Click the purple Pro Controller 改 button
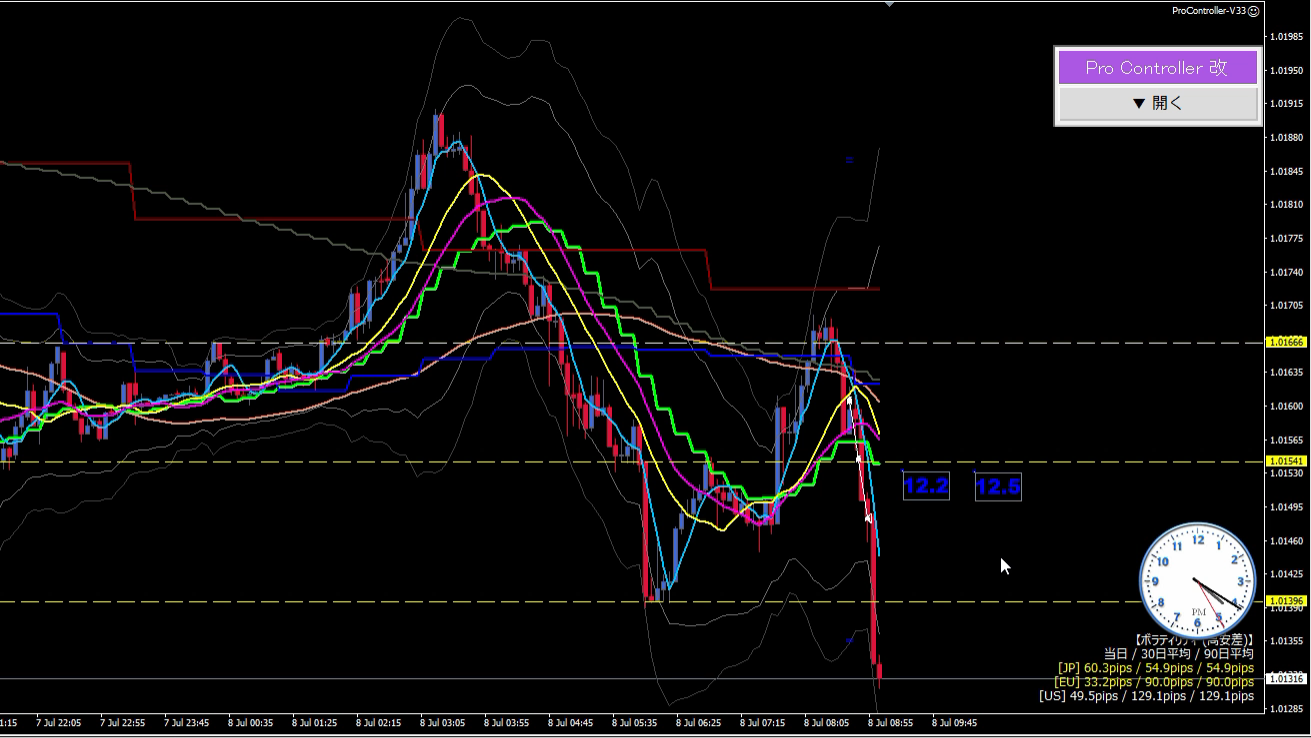This screenshot has width=1311, height=738. 1158,68
